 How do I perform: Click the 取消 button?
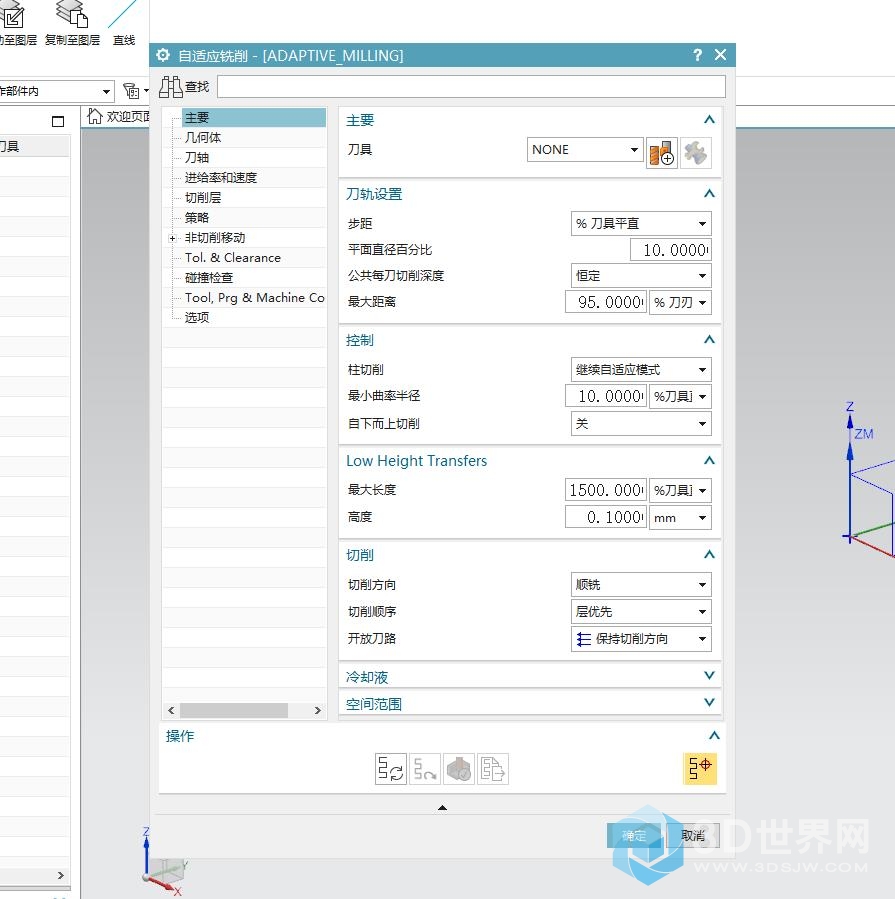pos(693,836)
